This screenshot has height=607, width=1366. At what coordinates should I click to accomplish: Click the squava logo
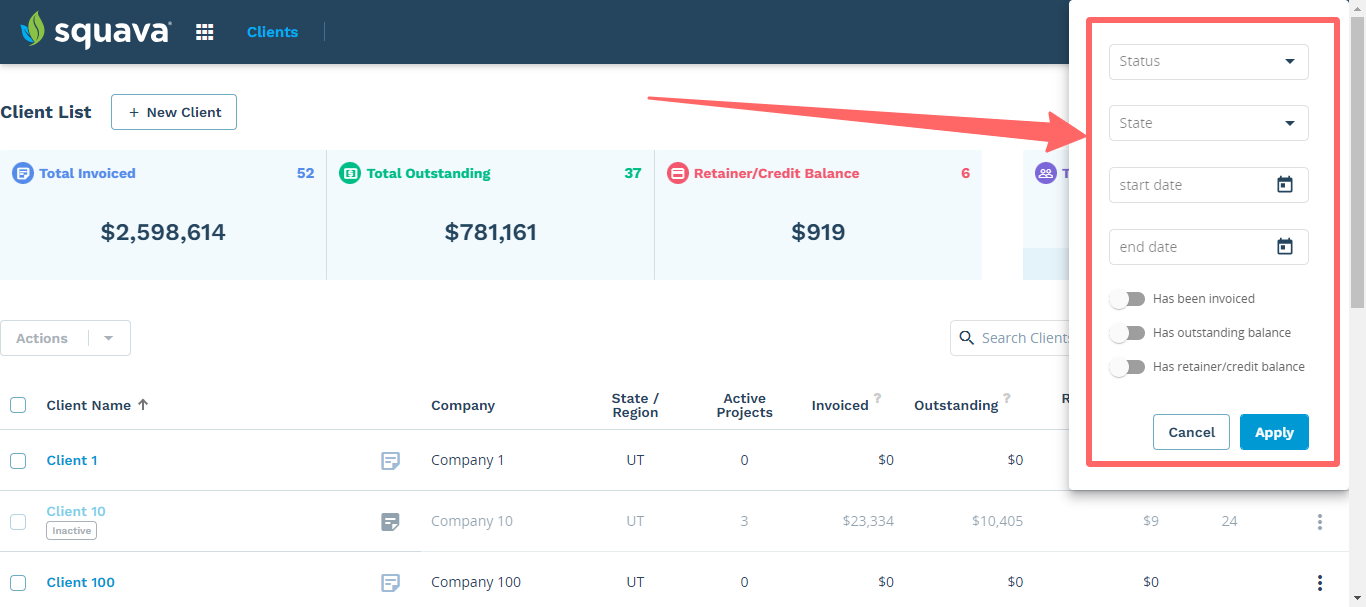click(95, 30)
